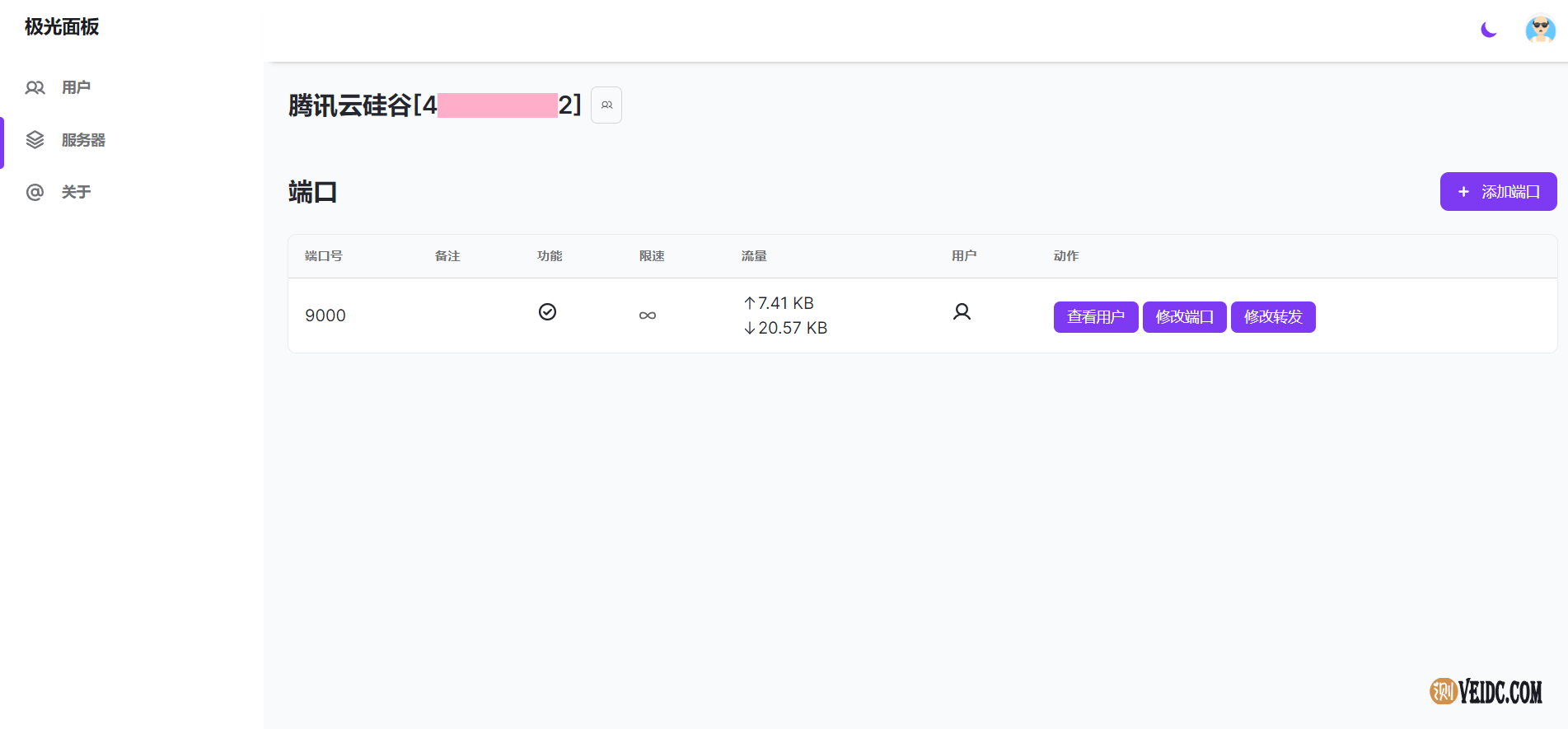
Task: Click the users icon button beside the server title
Action: 606,105
